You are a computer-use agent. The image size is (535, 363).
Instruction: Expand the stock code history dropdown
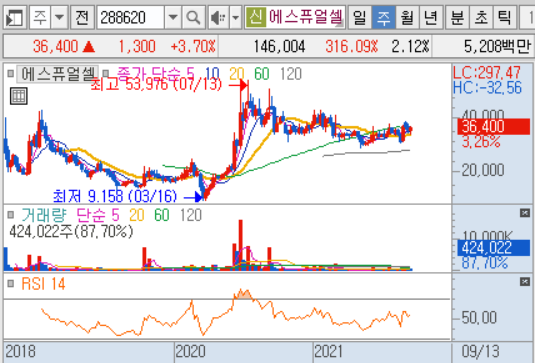tap(173, 17)
